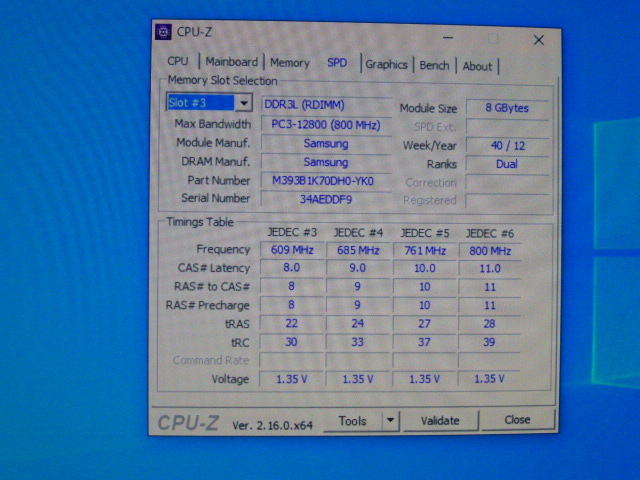The width and height of the screenshot is (640, 480).
Task: Click the Validate button
Action: coord(440,420)
